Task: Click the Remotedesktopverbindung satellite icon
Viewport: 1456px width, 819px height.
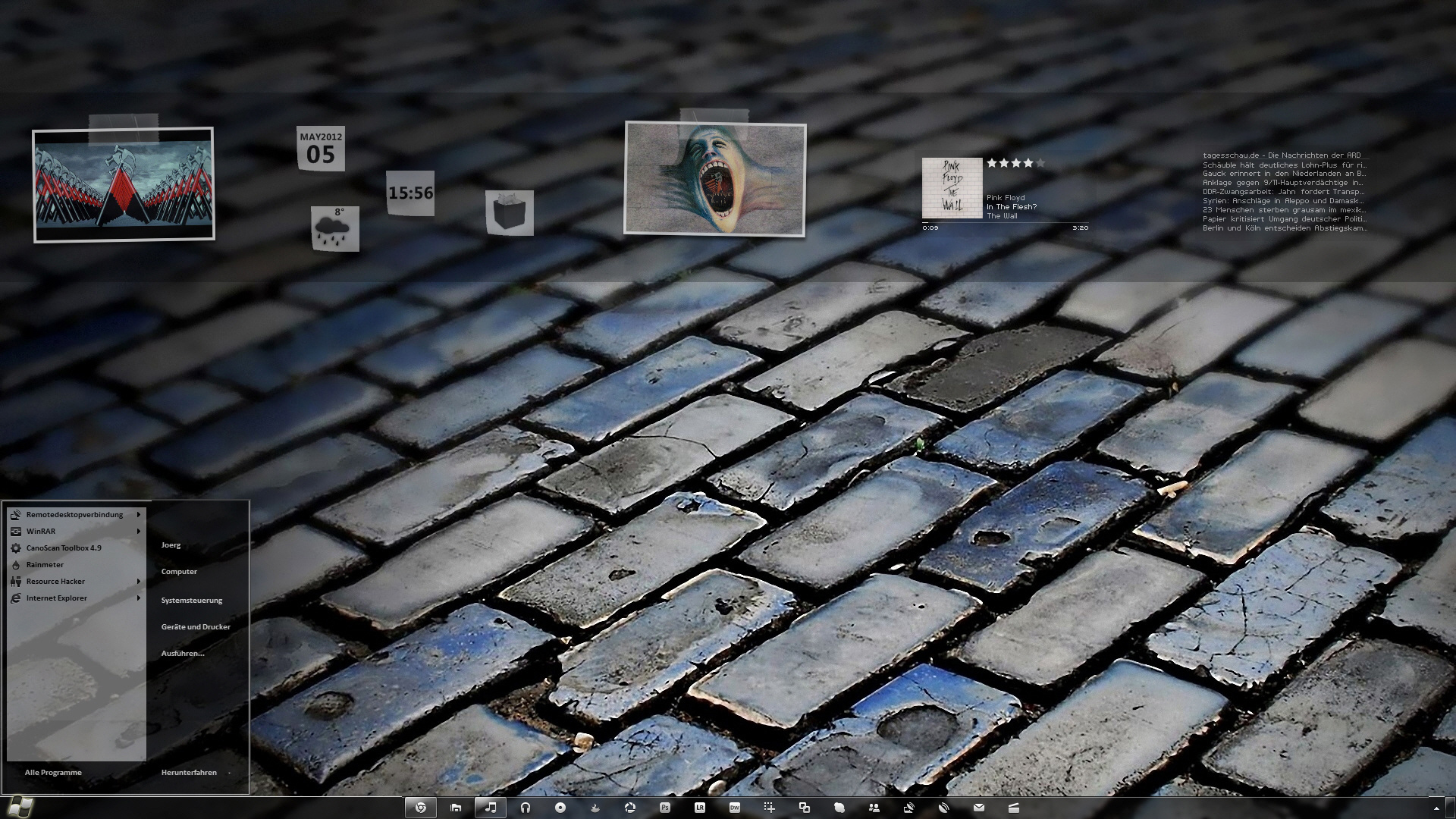Action: pyautogui.click(x=16, y=515)
